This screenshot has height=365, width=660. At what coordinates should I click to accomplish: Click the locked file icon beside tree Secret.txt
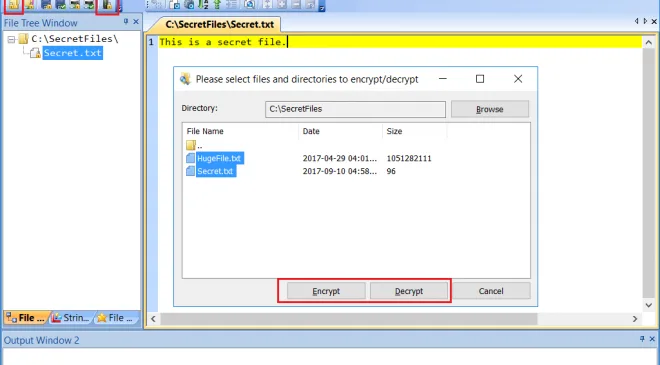(x=35, y=53)
